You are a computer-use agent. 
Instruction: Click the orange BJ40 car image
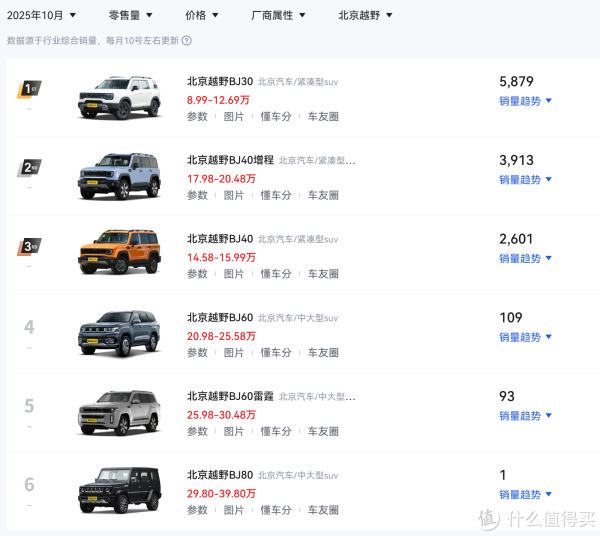click(119, 253)
